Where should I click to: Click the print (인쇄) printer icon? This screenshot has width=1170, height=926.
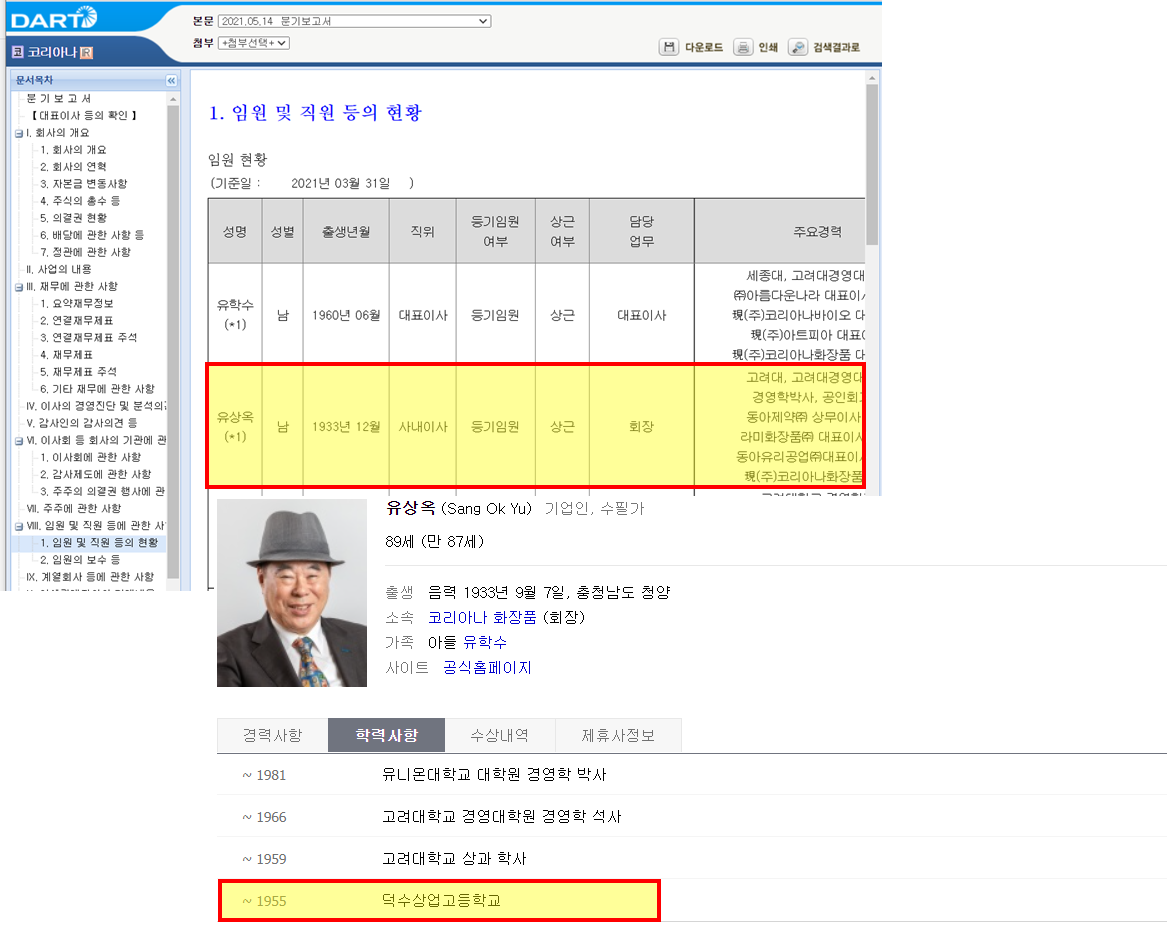(x=742, y=47)
